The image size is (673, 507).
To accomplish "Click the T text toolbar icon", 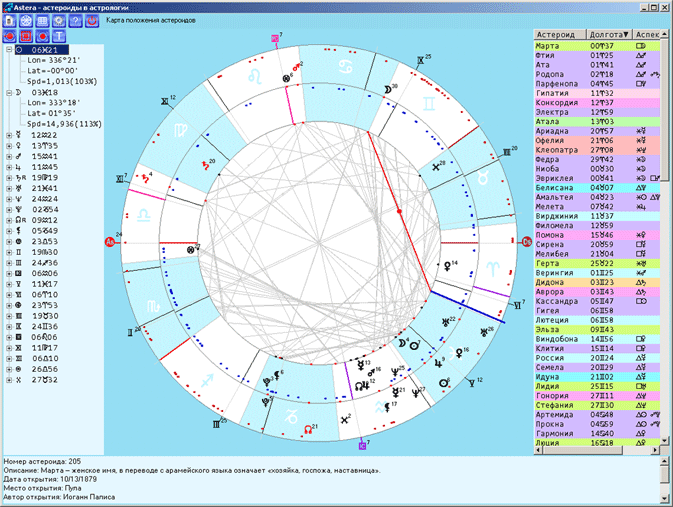I will [59, 36].
